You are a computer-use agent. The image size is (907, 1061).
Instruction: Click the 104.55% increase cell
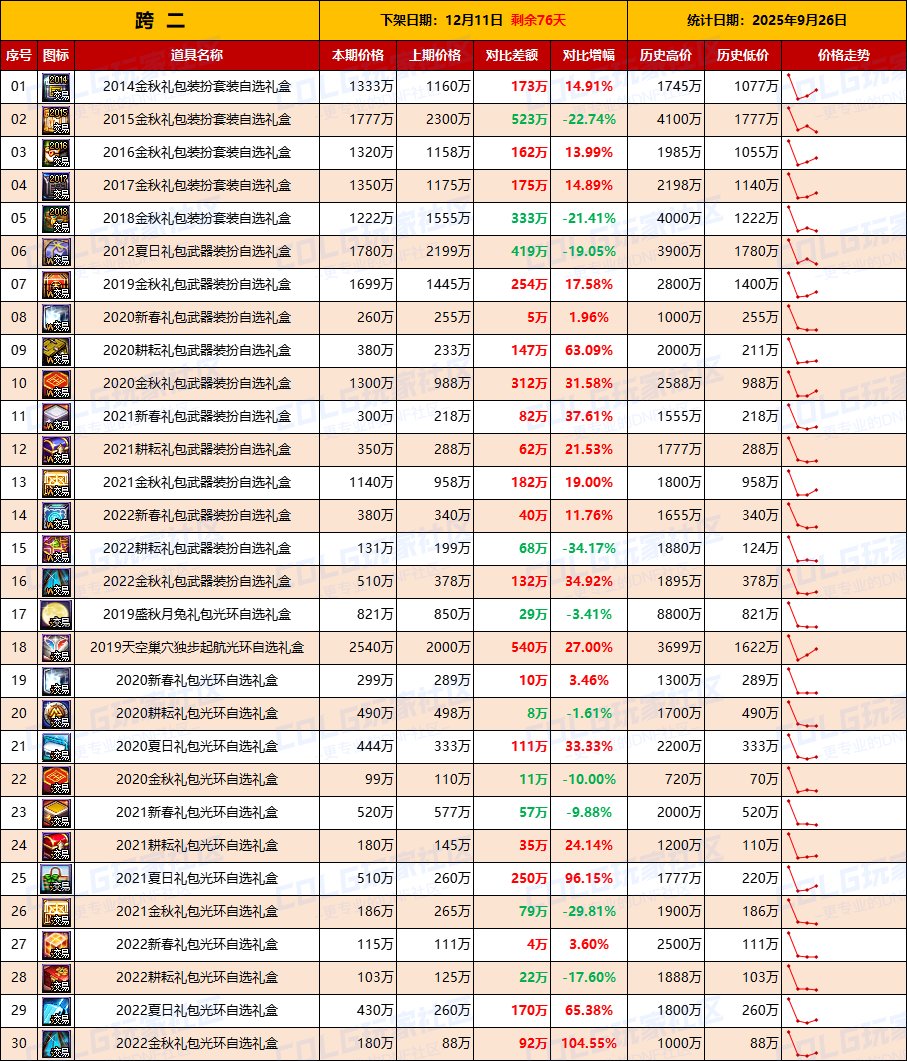pyautogui.click(x=588, y=1044)
